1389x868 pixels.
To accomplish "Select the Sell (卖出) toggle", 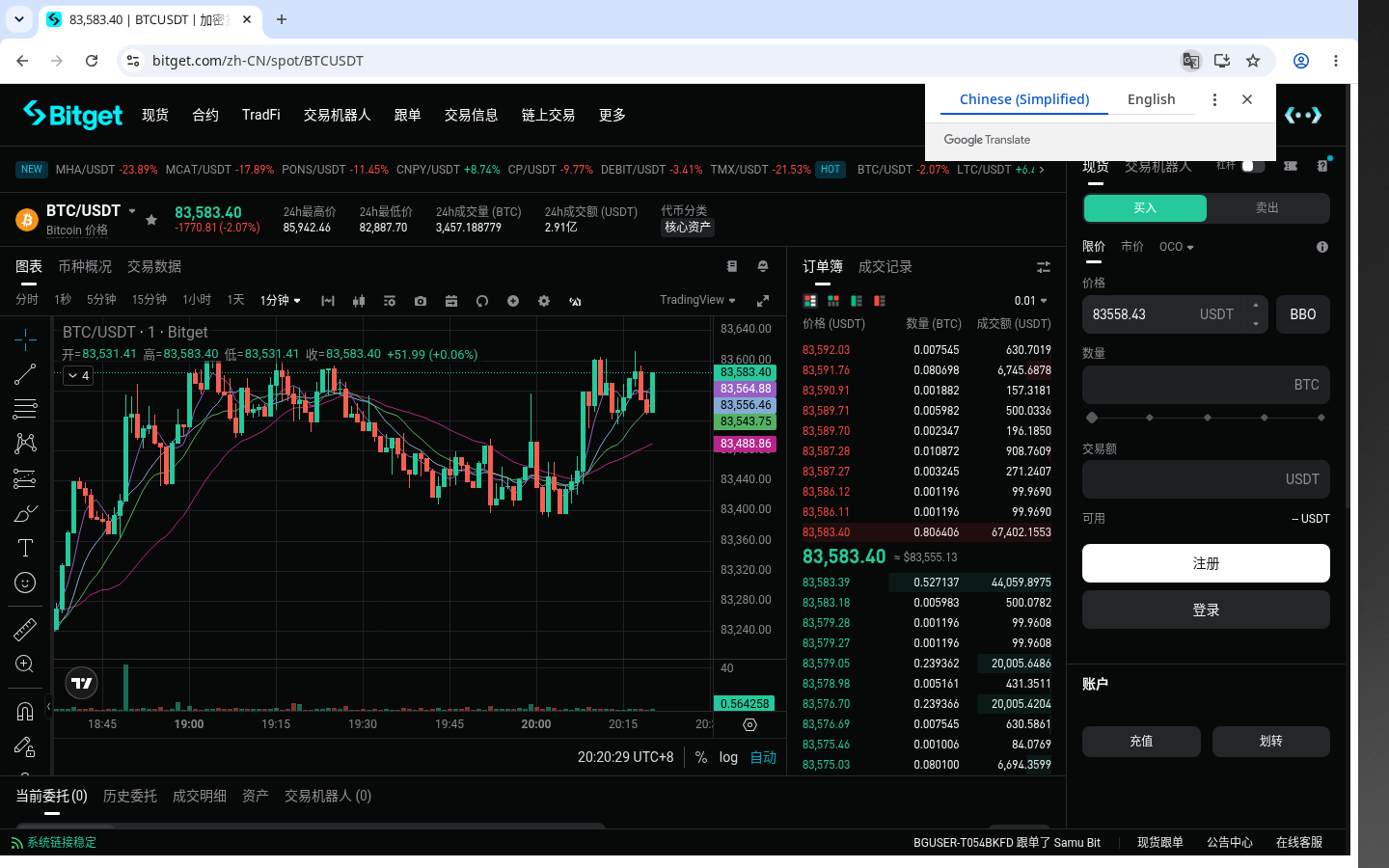I will coord(1267,208).
